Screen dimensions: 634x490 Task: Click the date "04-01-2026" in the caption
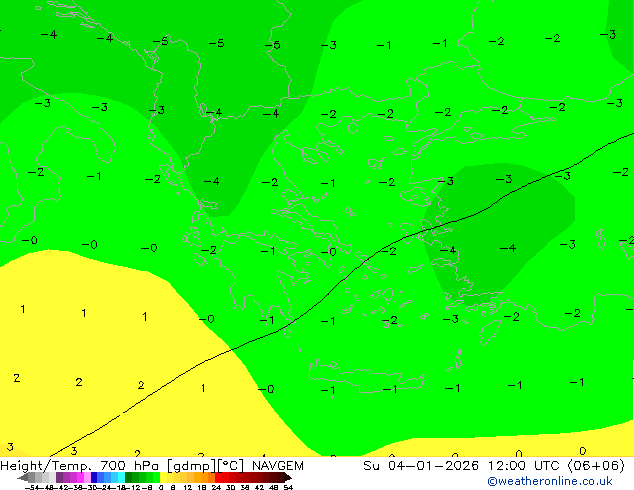pyautogui.click(x=433, y=466)
